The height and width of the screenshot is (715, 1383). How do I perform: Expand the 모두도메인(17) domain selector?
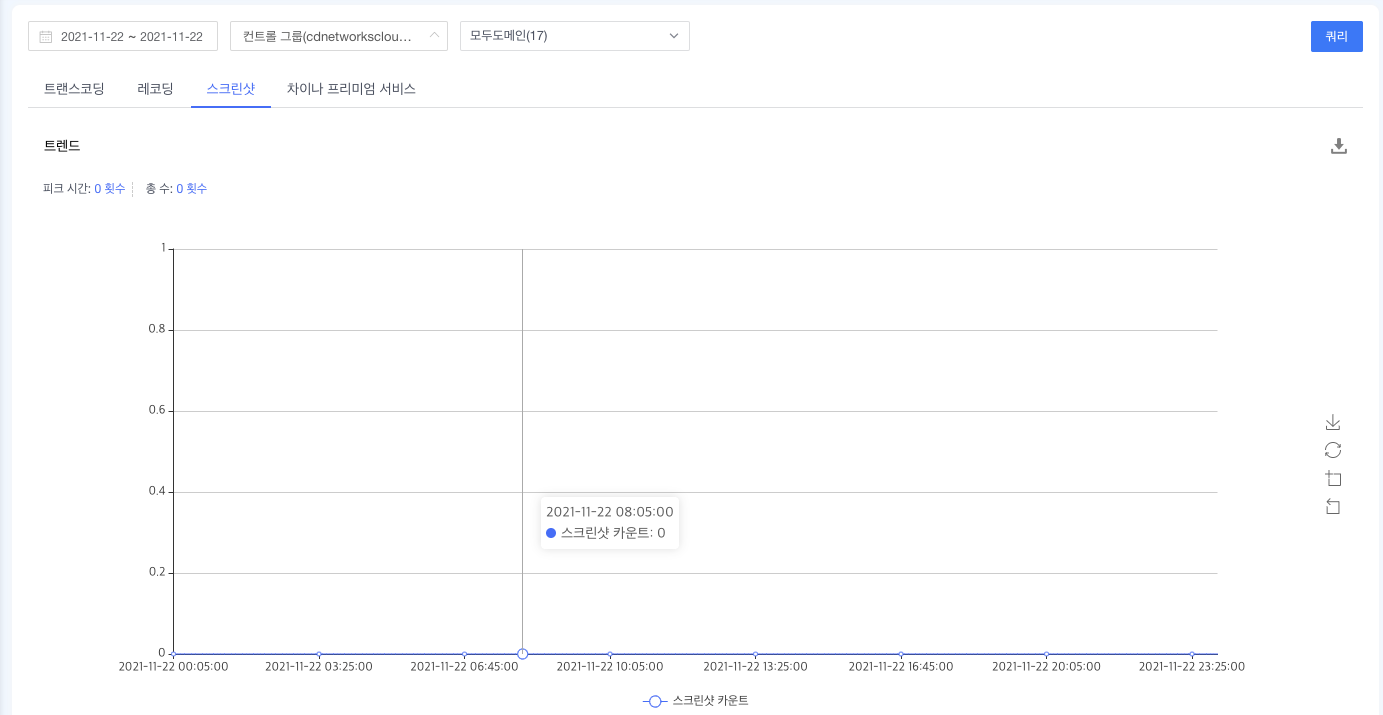[x=574, y=36]
